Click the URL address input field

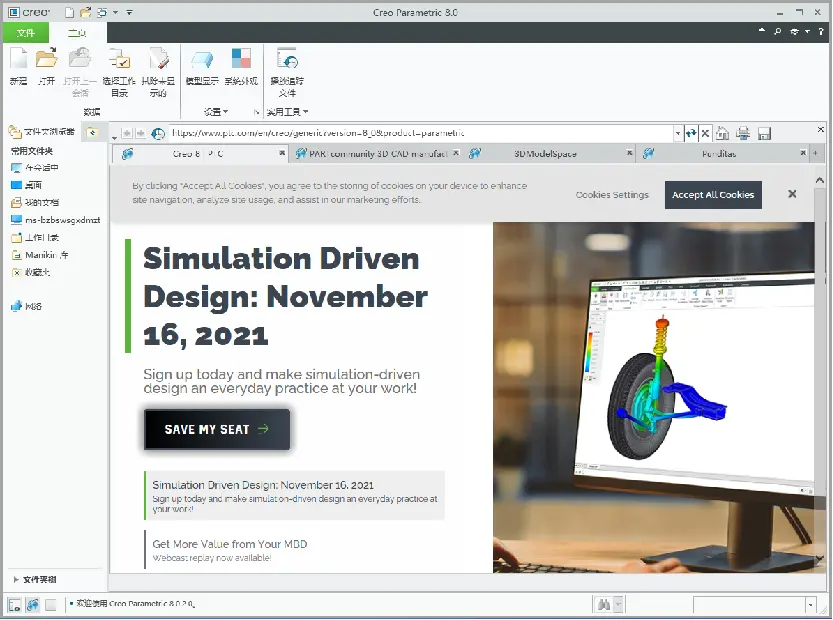pos(421,133)
